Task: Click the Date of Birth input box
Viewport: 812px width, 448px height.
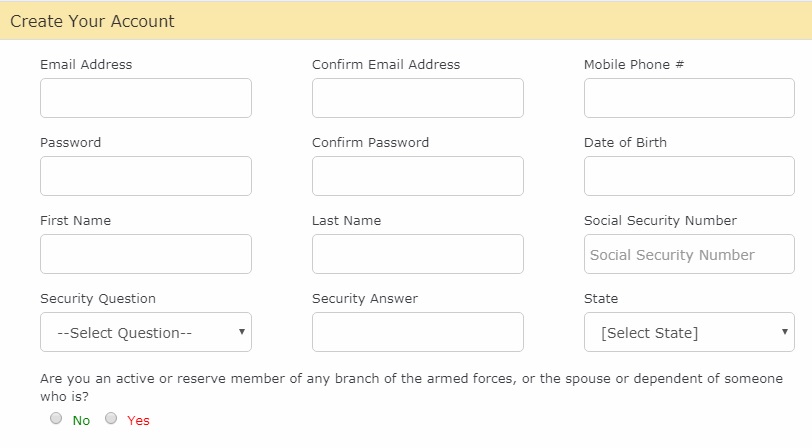Action: point(689,176)
